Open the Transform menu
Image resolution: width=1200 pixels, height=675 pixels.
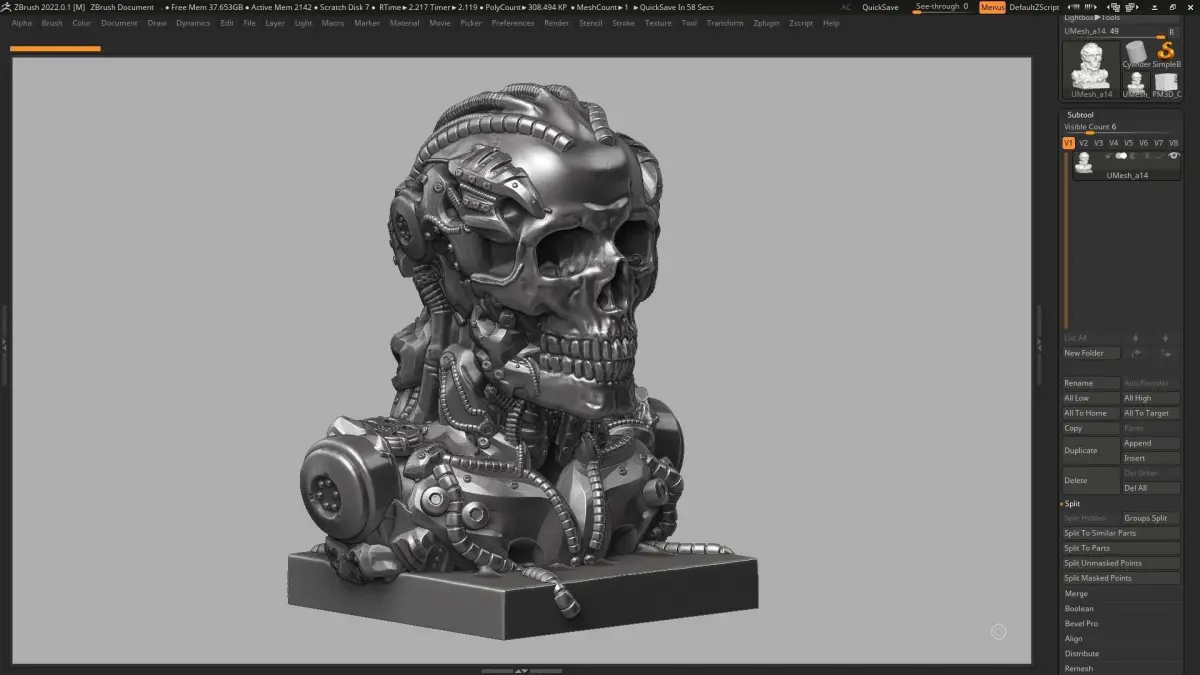tap(725, 23)
